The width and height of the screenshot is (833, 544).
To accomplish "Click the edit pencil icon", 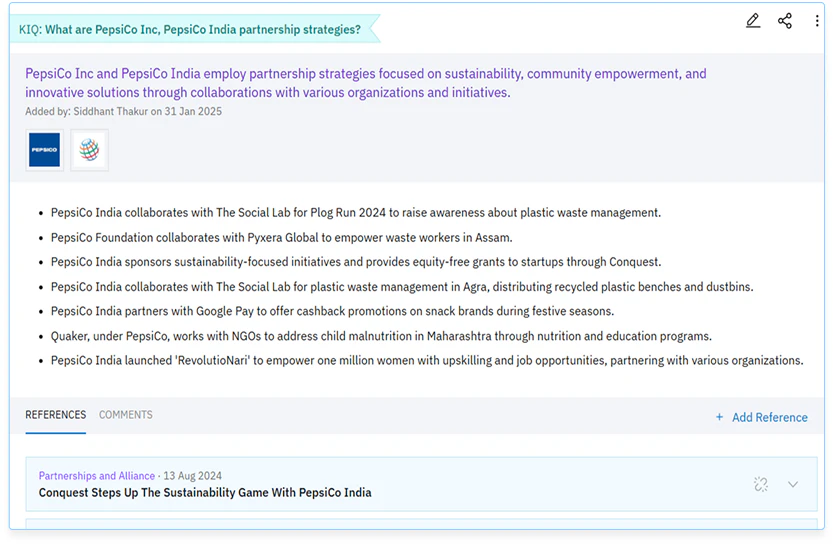I will tap(752, 21).
